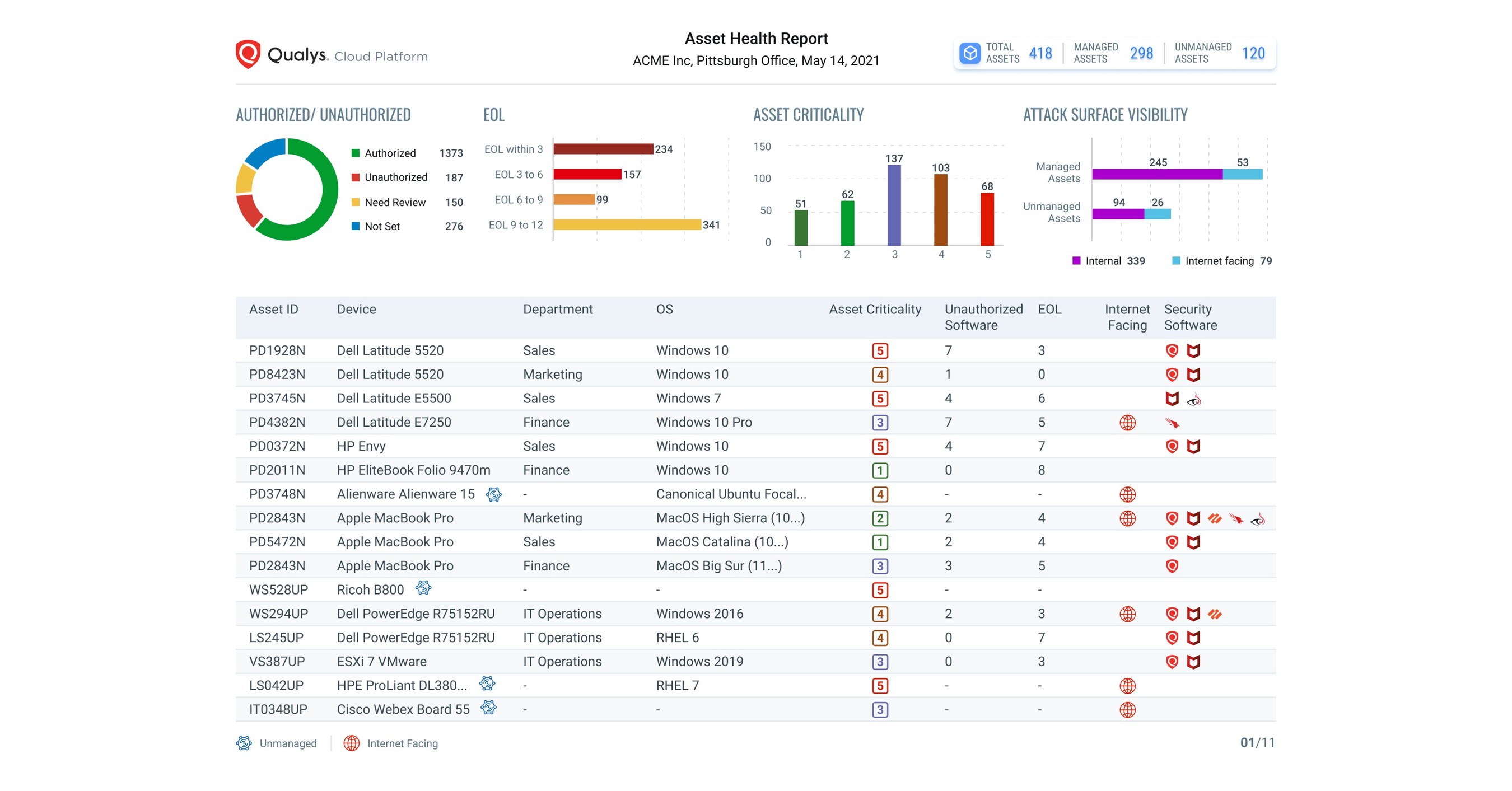This screenshot has height=791, width=1512.
Task: Select the McAfee icon on the PD8423N row
Action: pos(1194,375)
